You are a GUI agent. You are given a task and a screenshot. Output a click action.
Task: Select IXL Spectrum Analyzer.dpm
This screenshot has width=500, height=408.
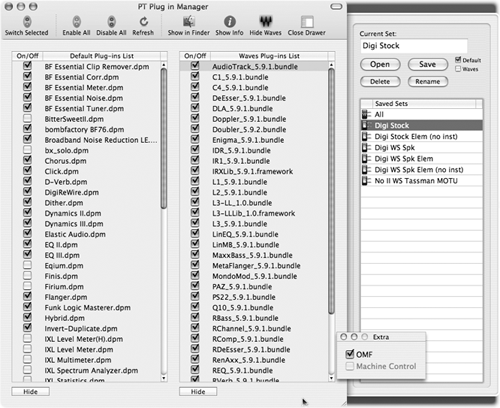(x=91, y=370)
